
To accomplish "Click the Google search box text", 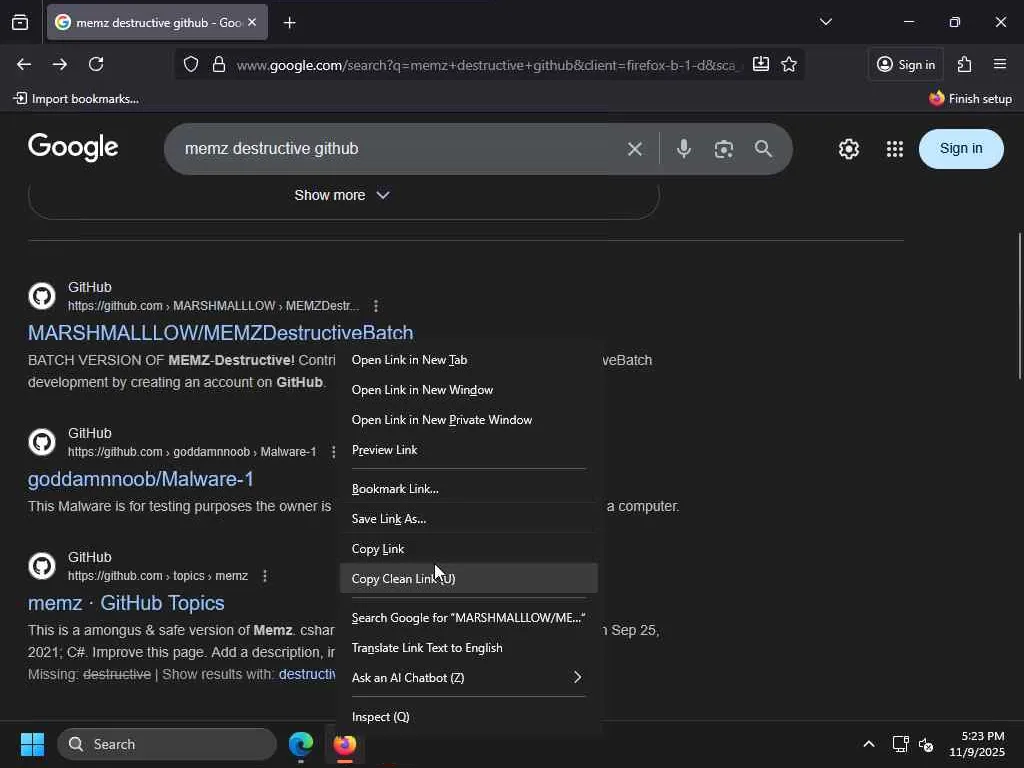I will point(272,148).
